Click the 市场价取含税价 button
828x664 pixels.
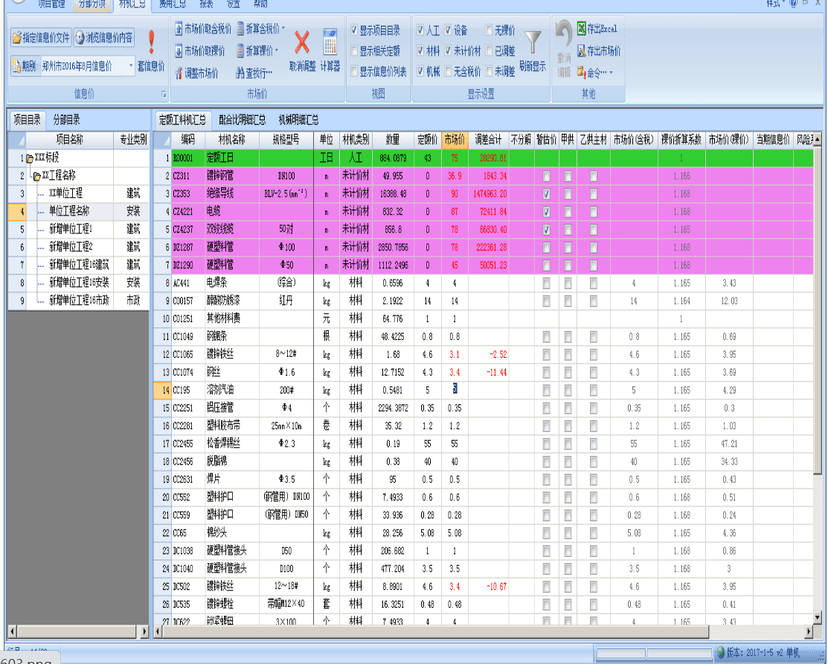click(x=203, y=29)
